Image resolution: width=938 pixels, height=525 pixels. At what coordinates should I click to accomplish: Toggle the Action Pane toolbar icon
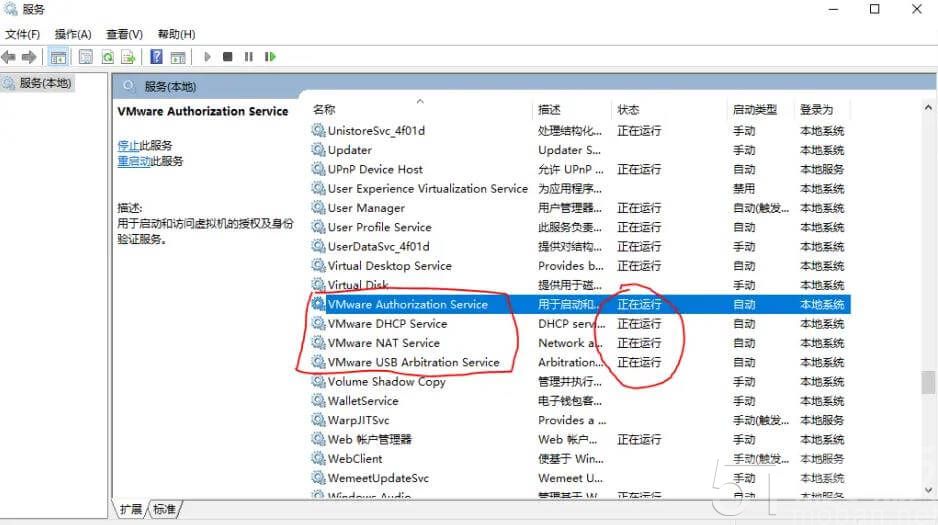[178, 57]
